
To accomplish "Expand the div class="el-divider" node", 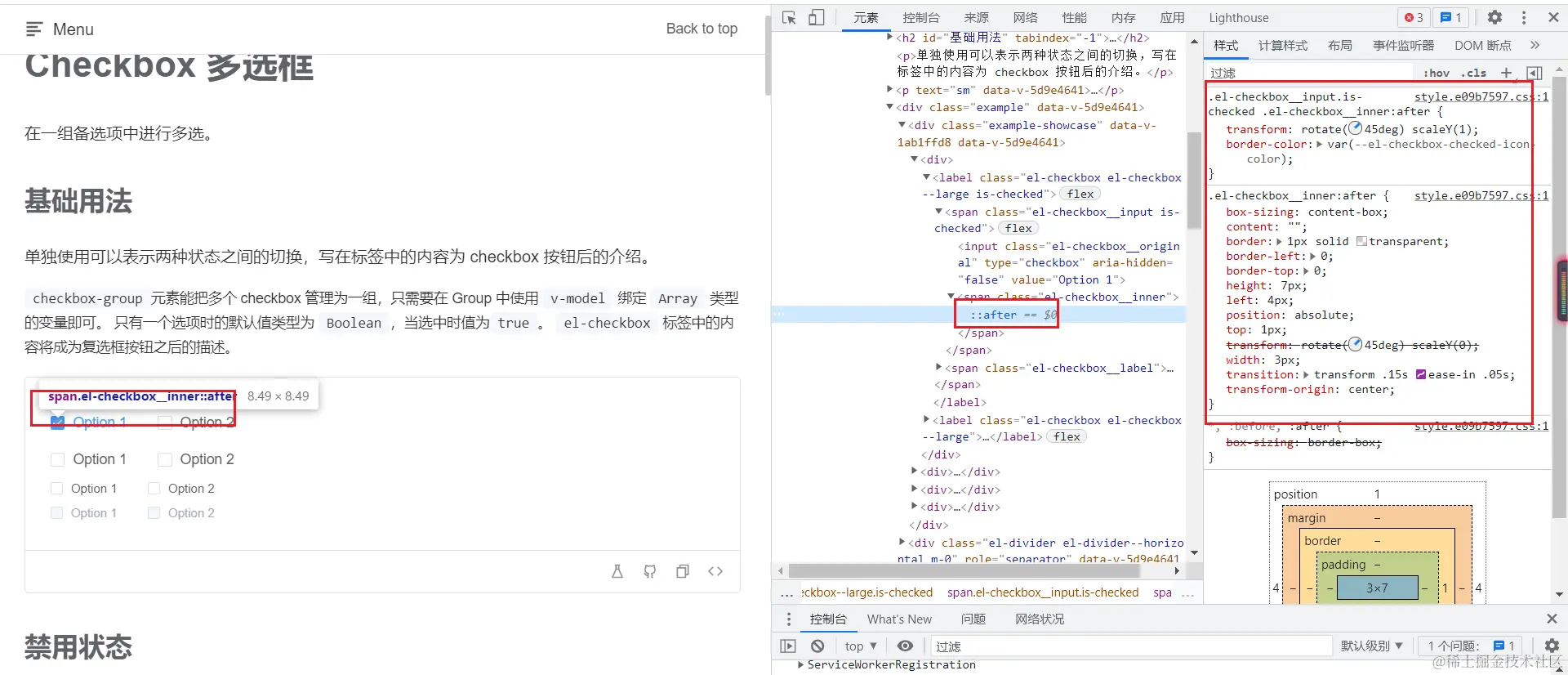I will [902, 542].
